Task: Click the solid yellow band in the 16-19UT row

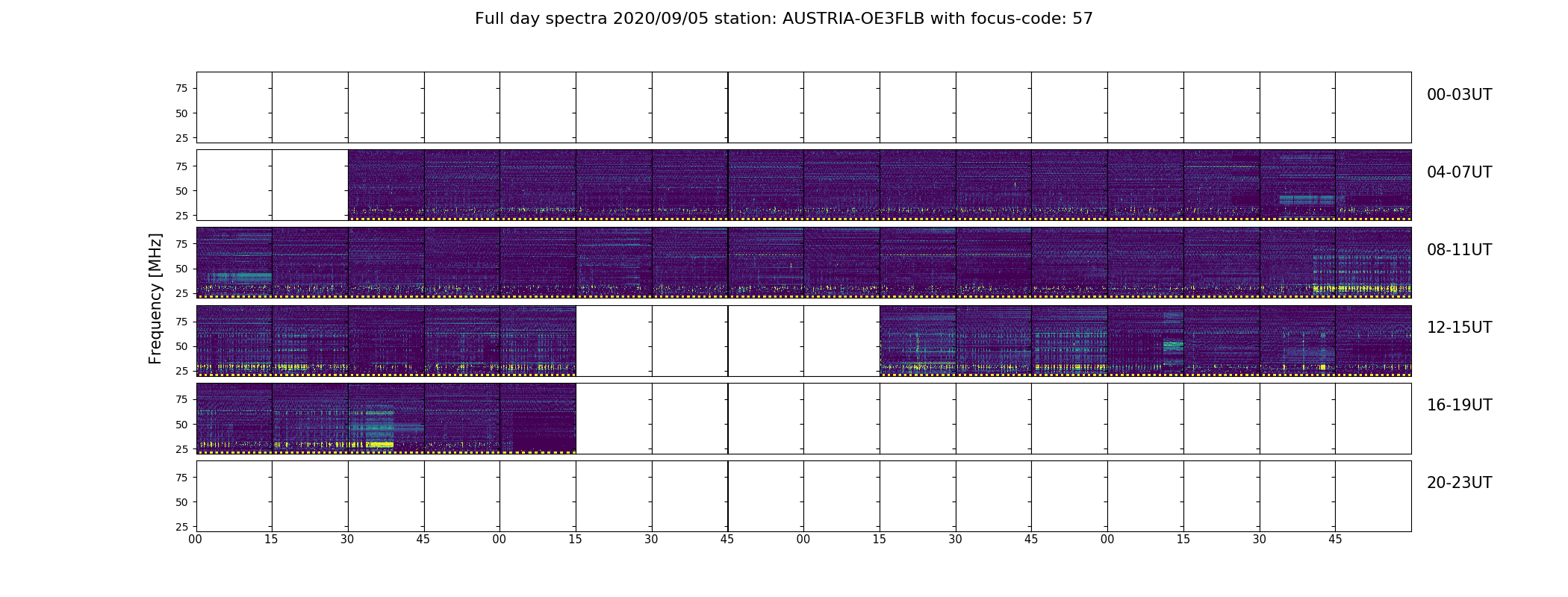Action: (x=379, y=445)
